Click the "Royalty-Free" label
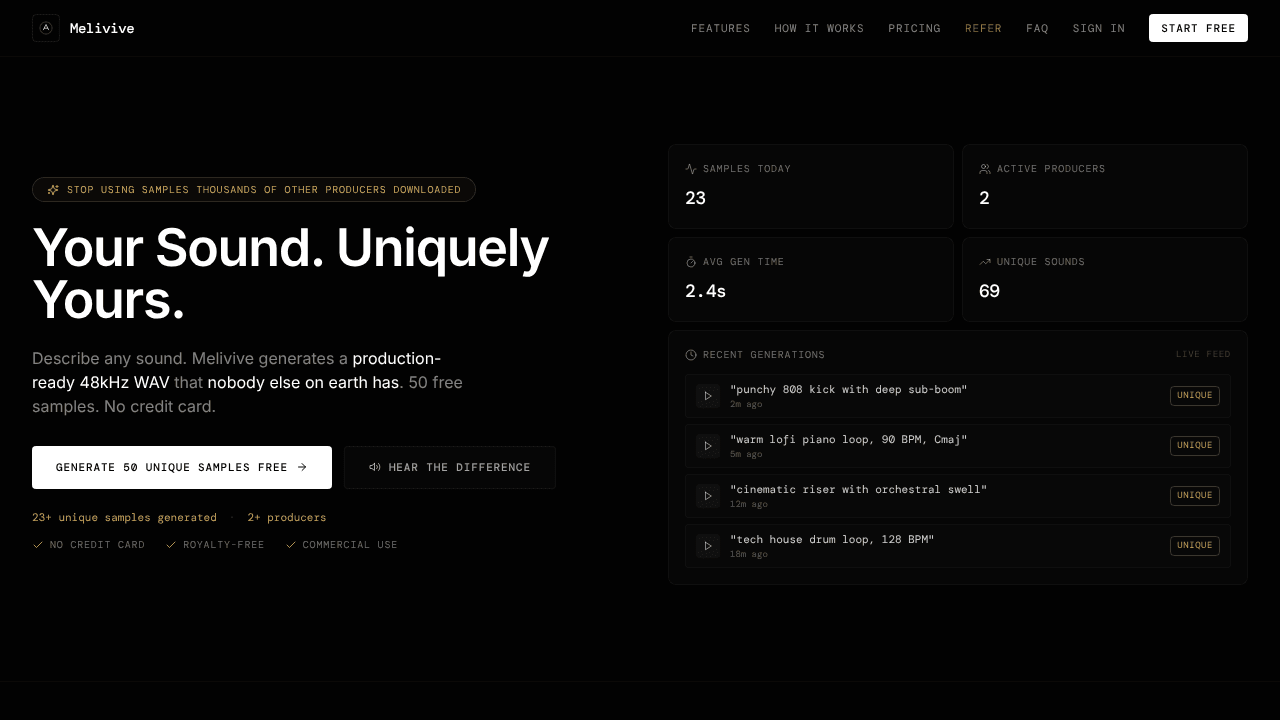 [224, 545]
